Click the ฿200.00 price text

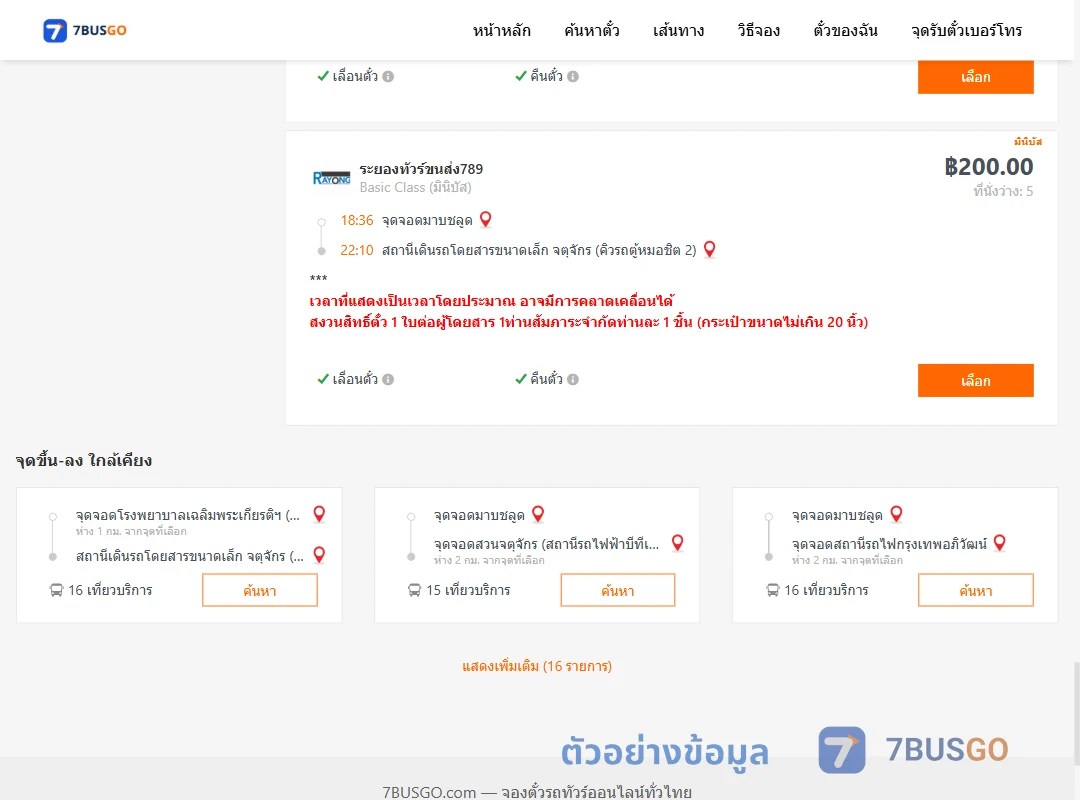(988, 167)
